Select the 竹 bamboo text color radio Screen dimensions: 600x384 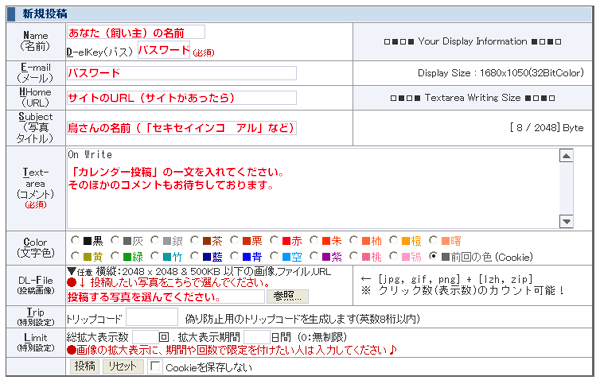click(x=155, y=256)
